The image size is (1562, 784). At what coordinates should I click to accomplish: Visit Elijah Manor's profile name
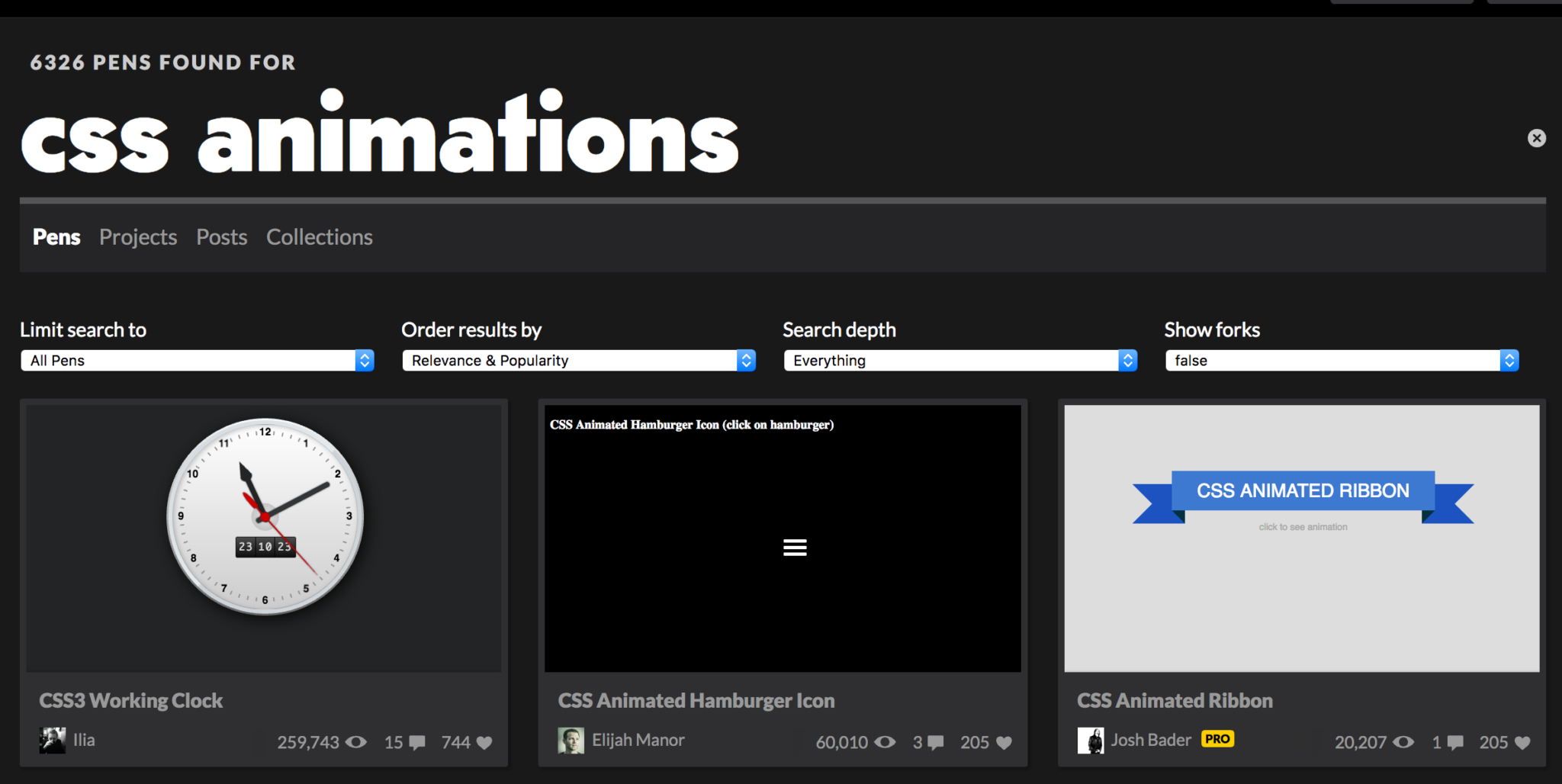point(638,741)
